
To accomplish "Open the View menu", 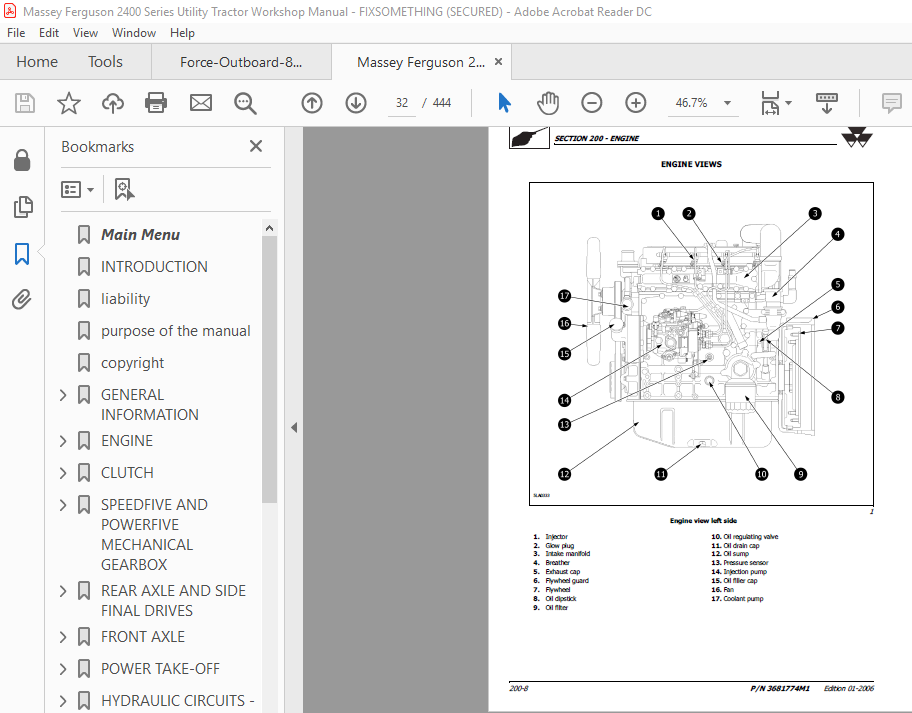I will (85, 33).
